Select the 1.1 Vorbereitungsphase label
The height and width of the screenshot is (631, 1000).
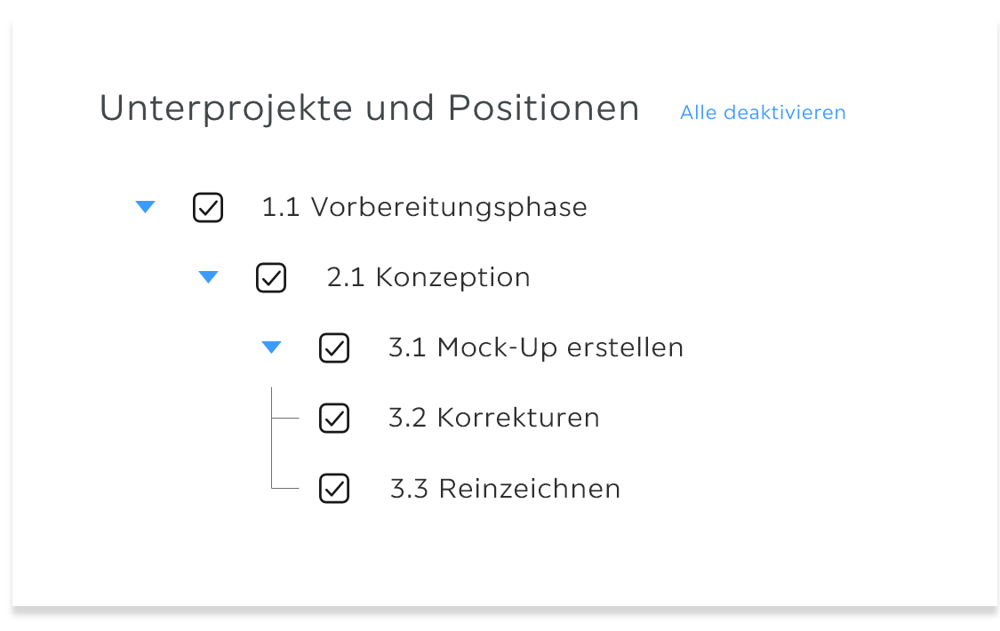click(424, 207)
